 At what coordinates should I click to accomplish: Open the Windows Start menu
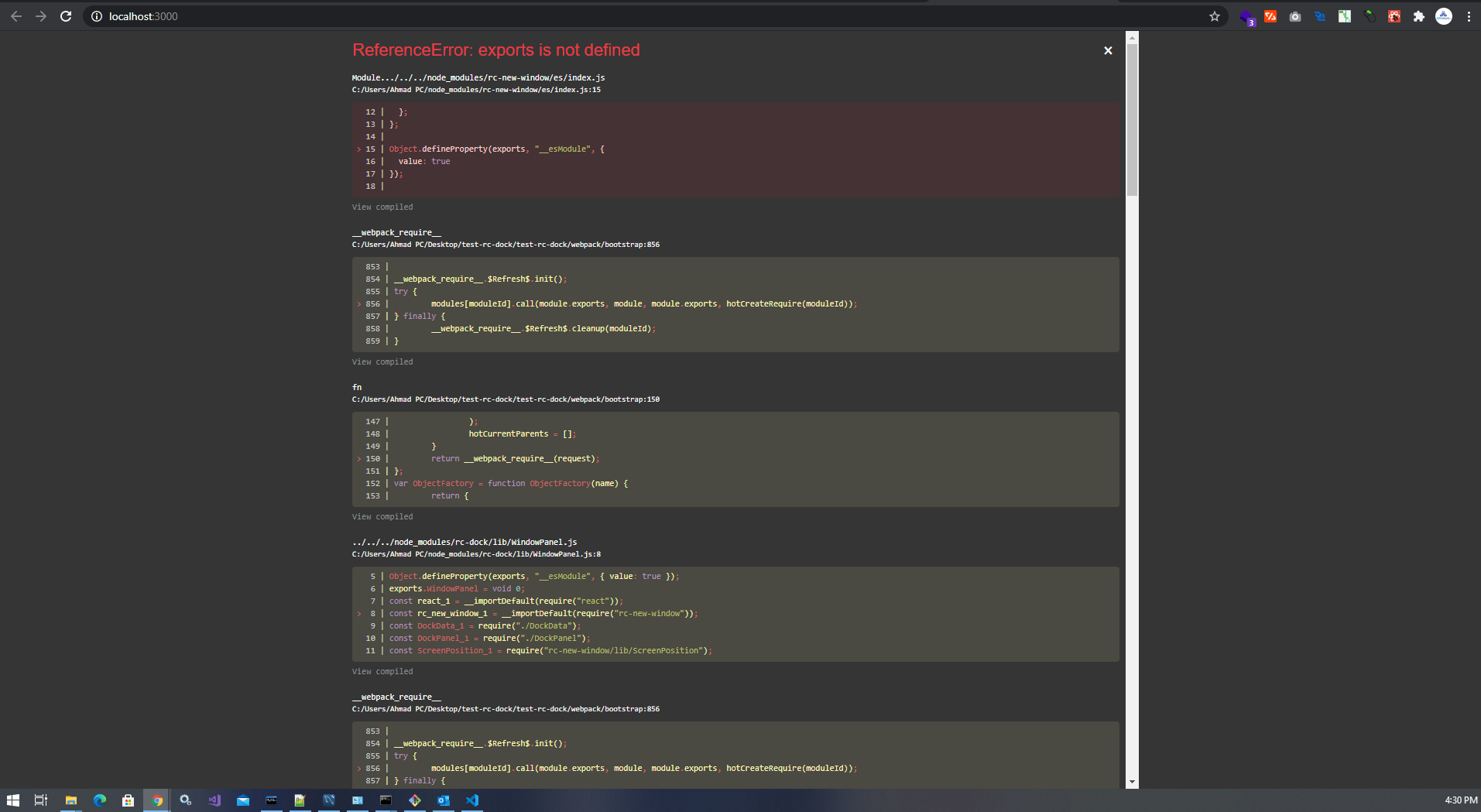click(x=13, y=800)
